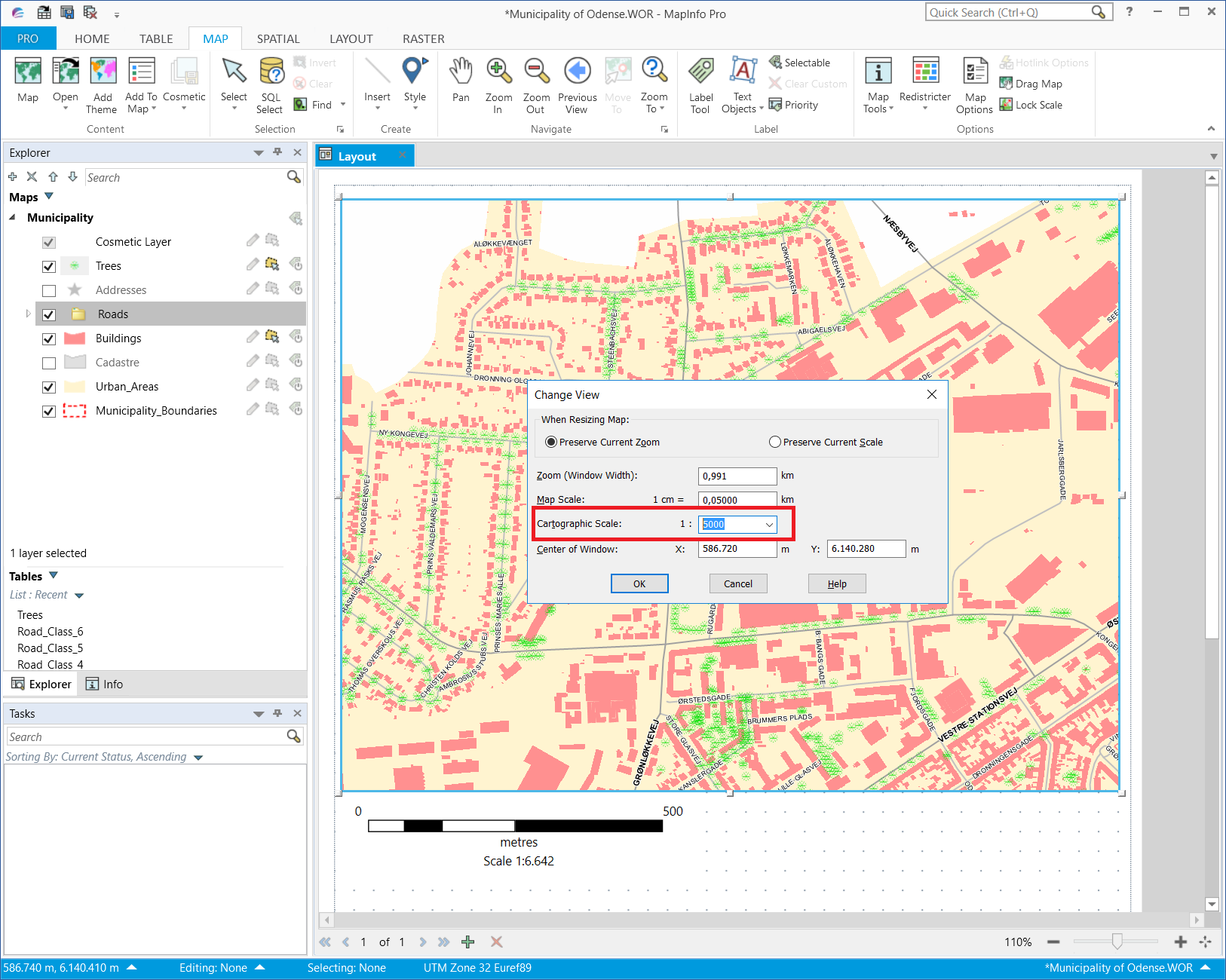Click the Find tool icon
The width and height of the screenshot is (1226, 980).
[301, 104]
